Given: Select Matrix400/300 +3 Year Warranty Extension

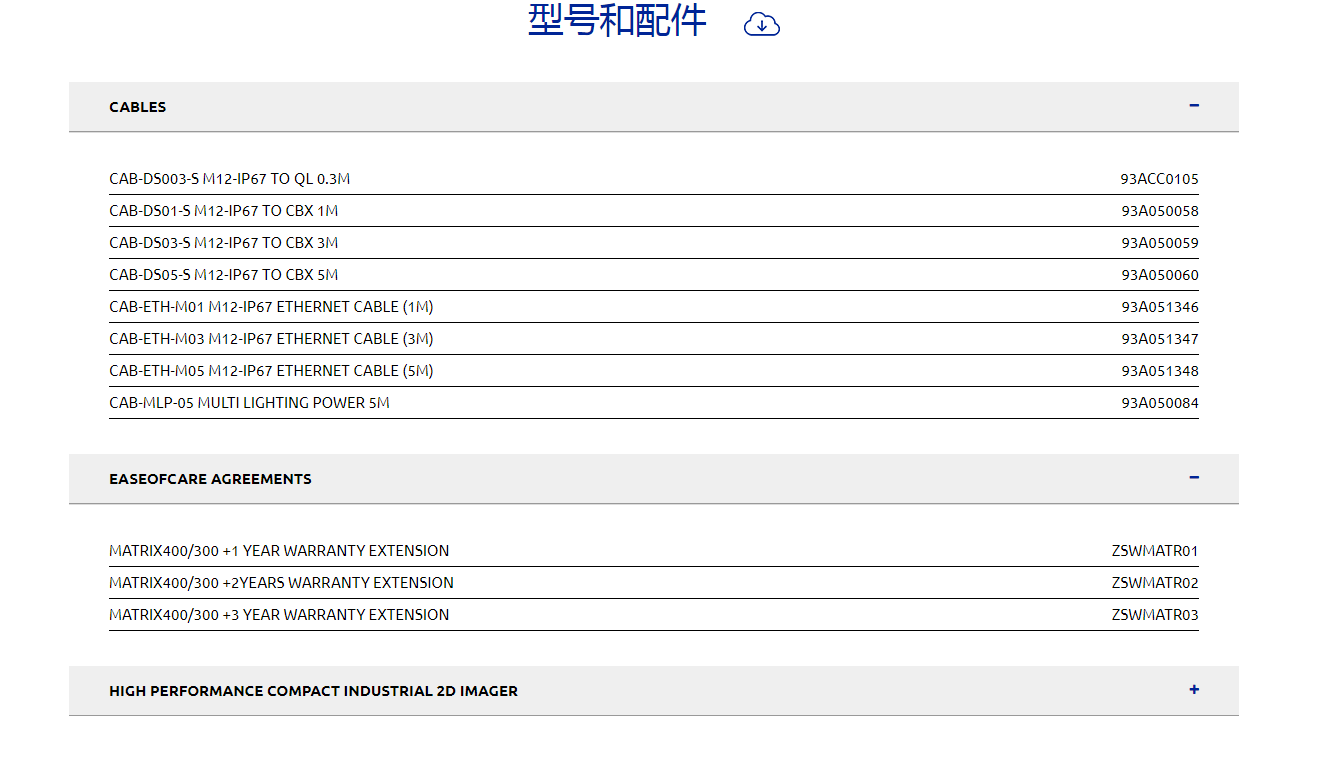Looking at the screenshot, I should (279, 615).
